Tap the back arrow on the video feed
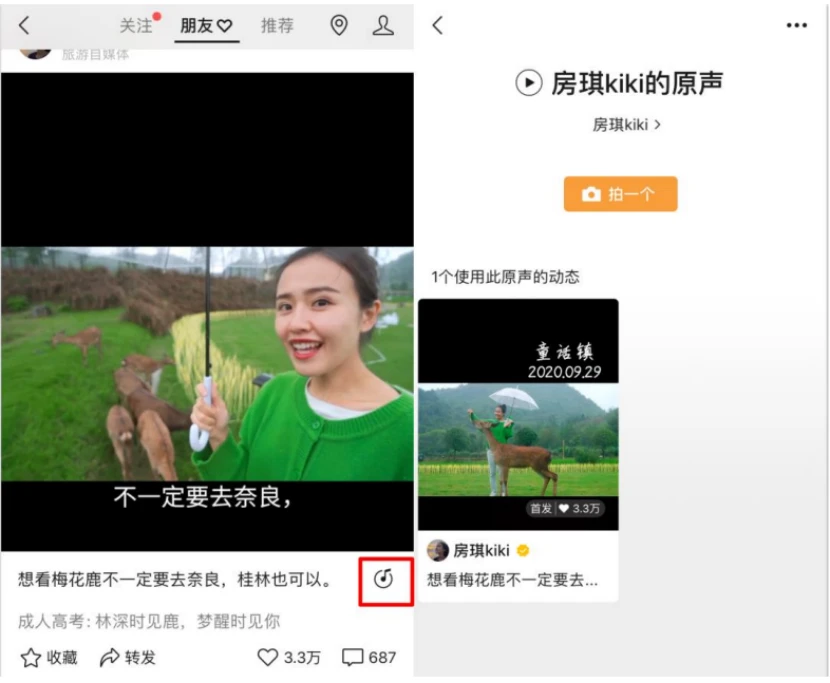Image resolution: width=830 pixels, height=683 pixels. [x=24, y=26]
